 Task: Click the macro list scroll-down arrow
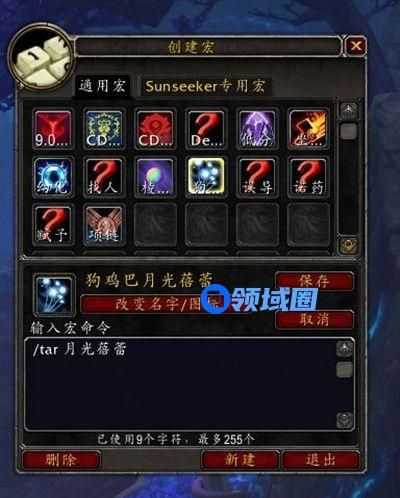pos(348,246)
